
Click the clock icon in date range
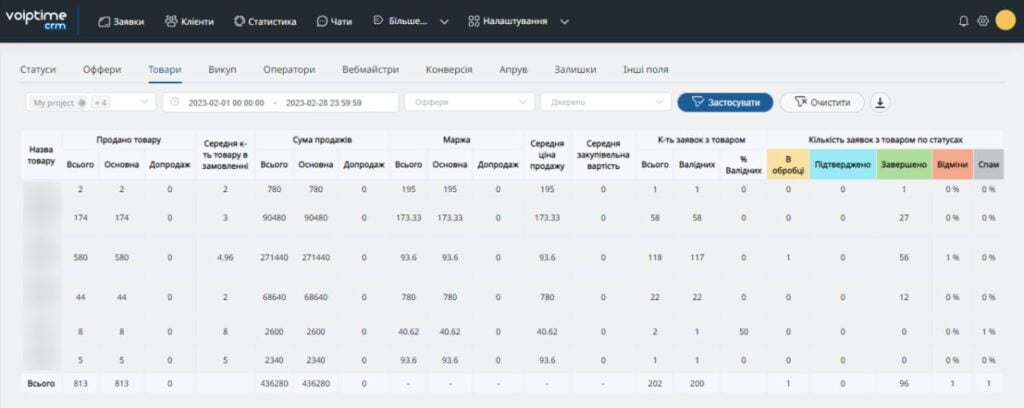(x=174, y=102)
